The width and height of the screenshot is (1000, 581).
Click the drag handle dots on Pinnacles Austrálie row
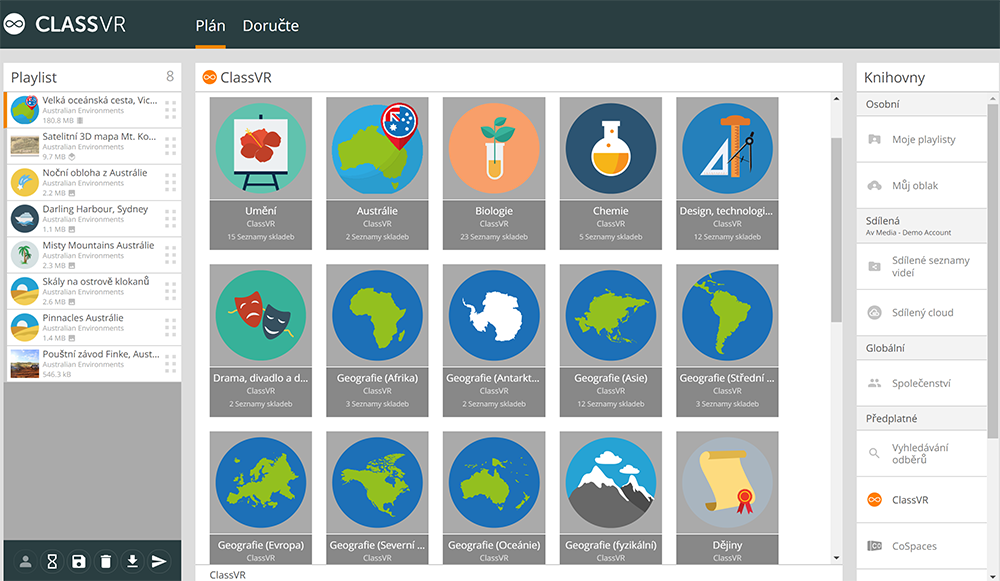coord(170,328)
